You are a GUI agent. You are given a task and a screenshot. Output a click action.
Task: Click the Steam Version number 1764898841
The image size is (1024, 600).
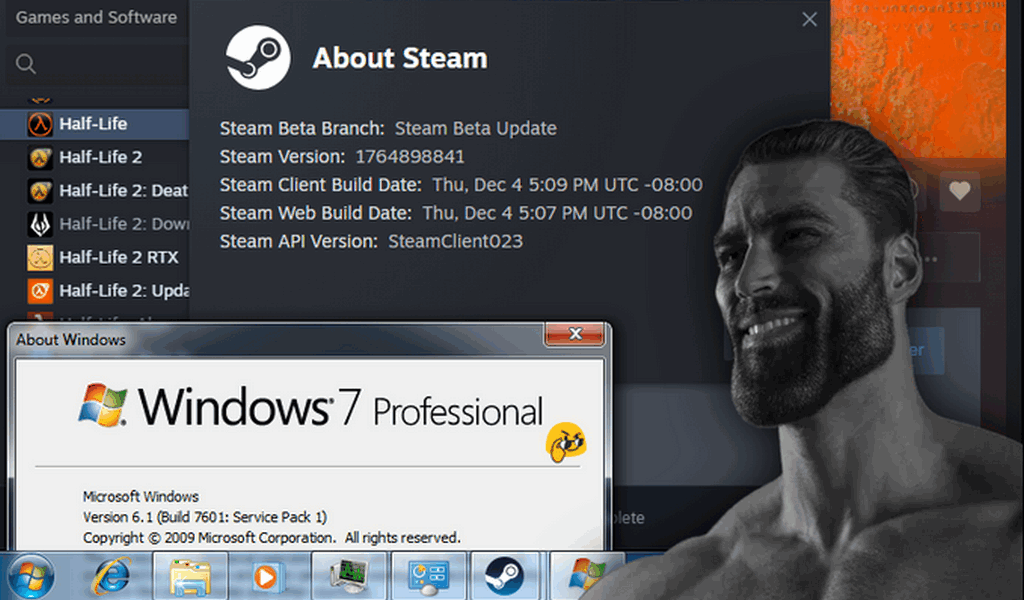tap(410, 157)
